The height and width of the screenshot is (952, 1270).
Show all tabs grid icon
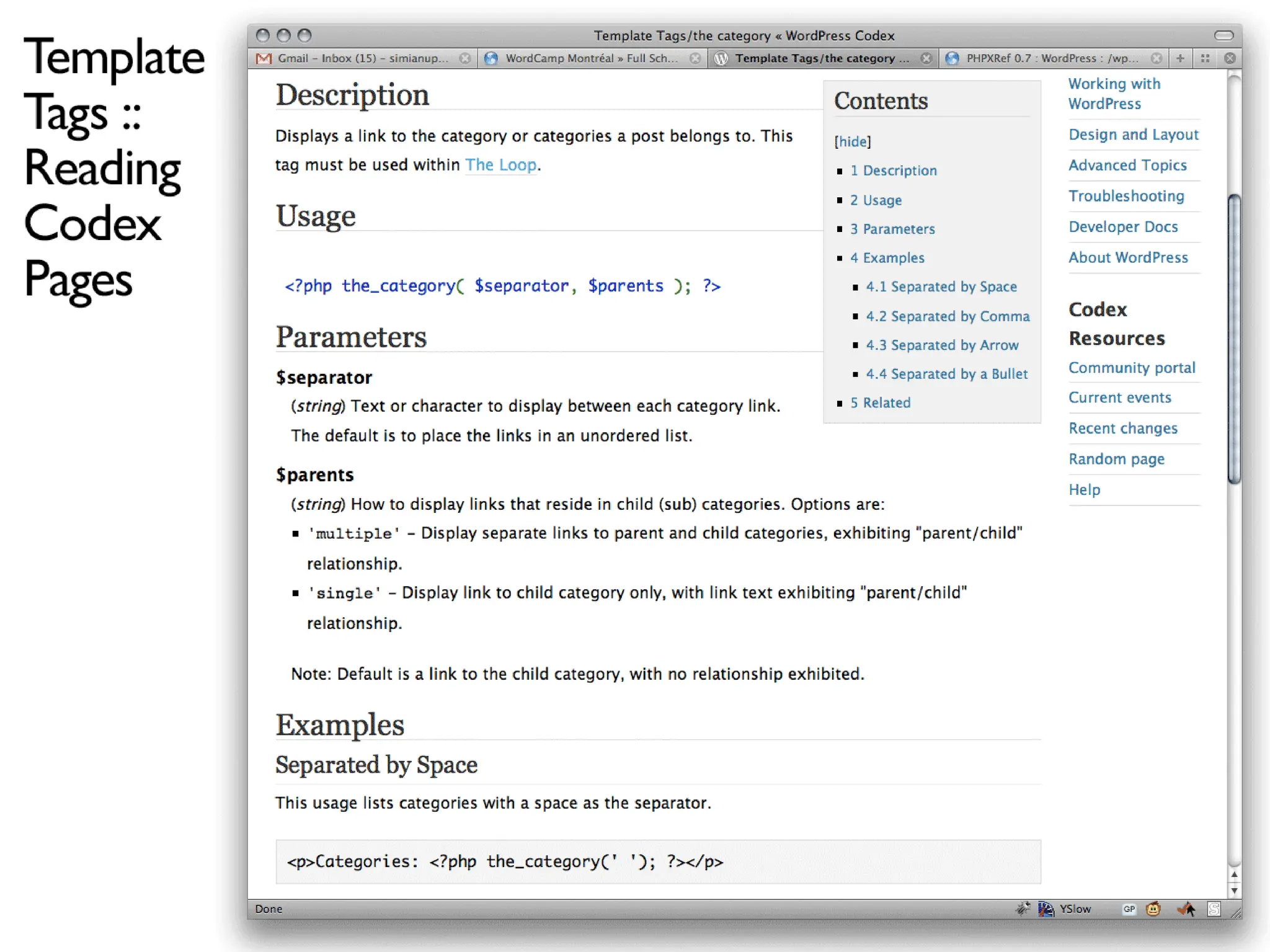click(1205, 58)
